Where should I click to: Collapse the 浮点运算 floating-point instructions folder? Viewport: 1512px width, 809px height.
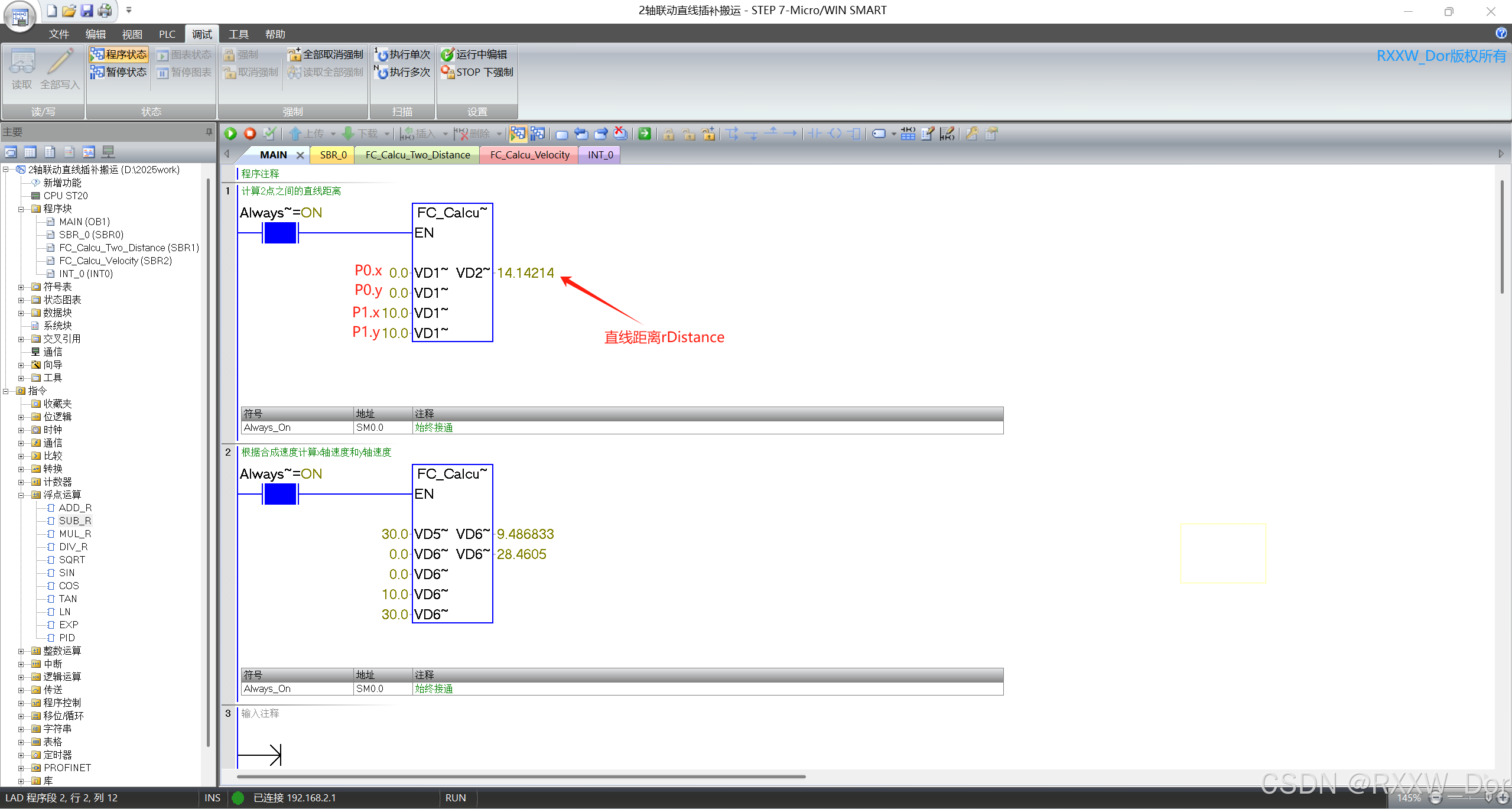[21, 495]
